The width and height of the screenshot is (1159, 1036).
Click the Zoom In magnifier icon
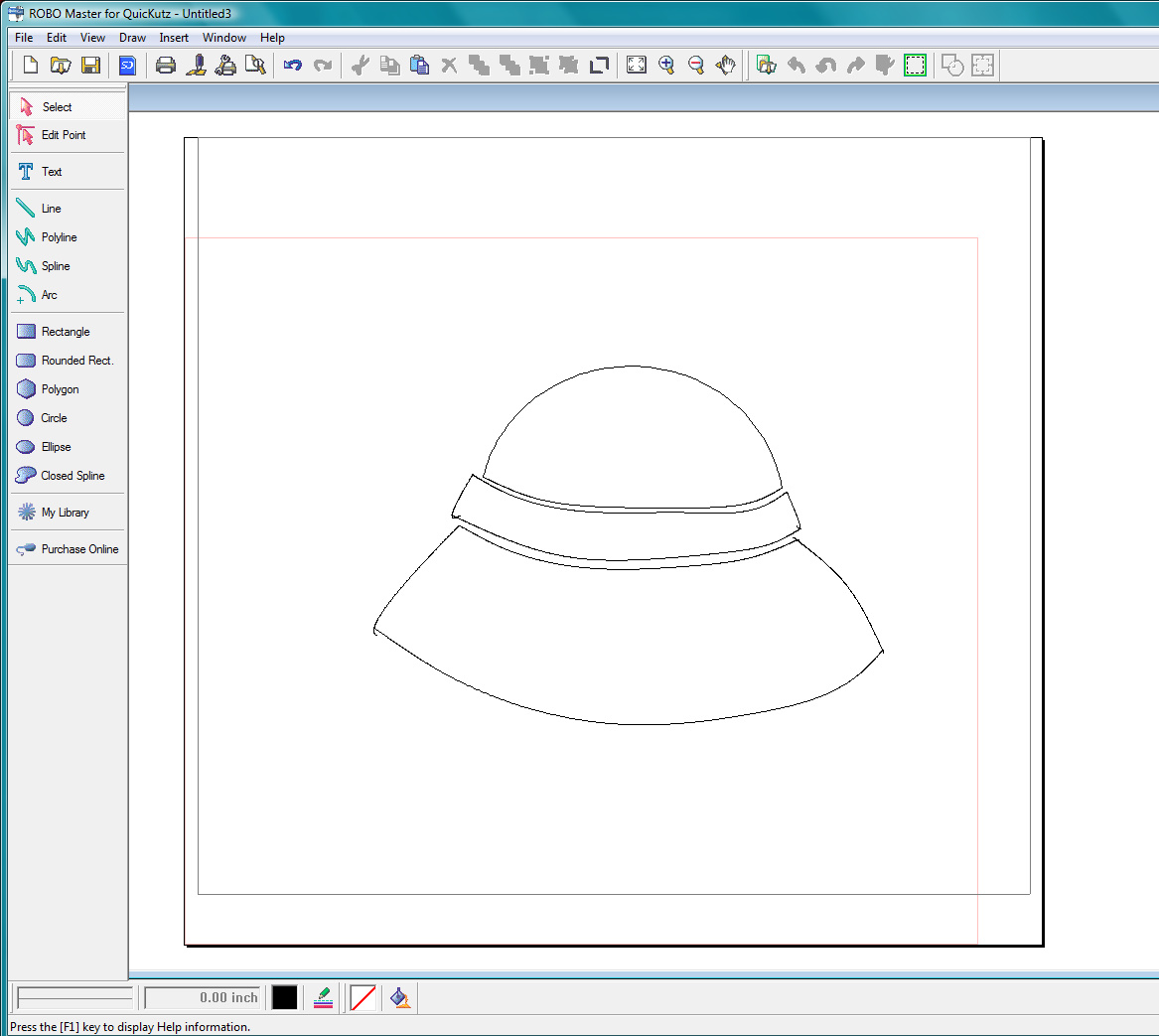pos(666,66)
